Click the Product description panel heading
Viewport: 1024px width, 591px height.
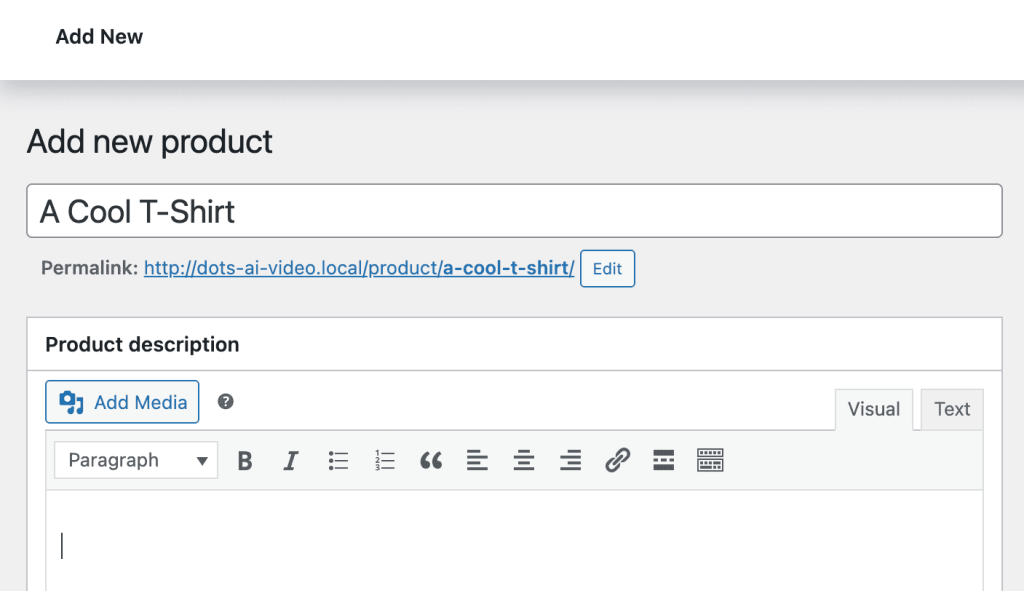pos(142,344)
